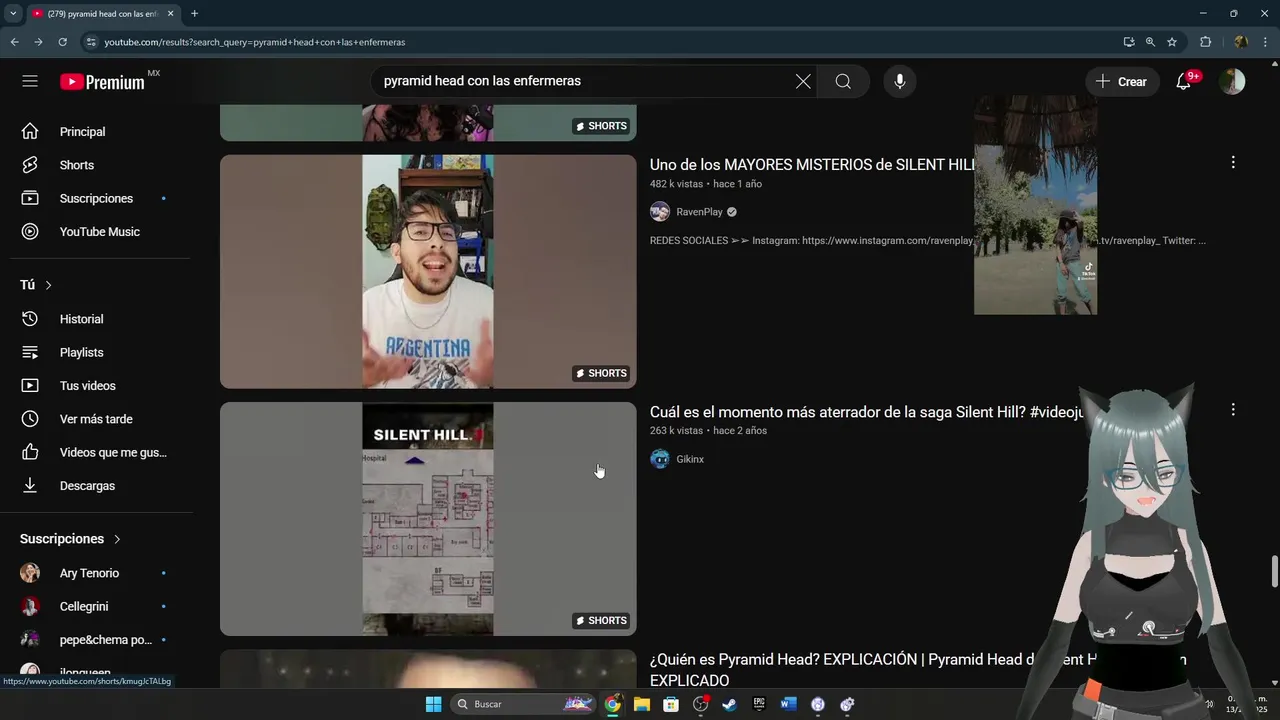Open the Chrome profile avatar in toolbar
1280x720 pixels.
[x=1241, y=42]
